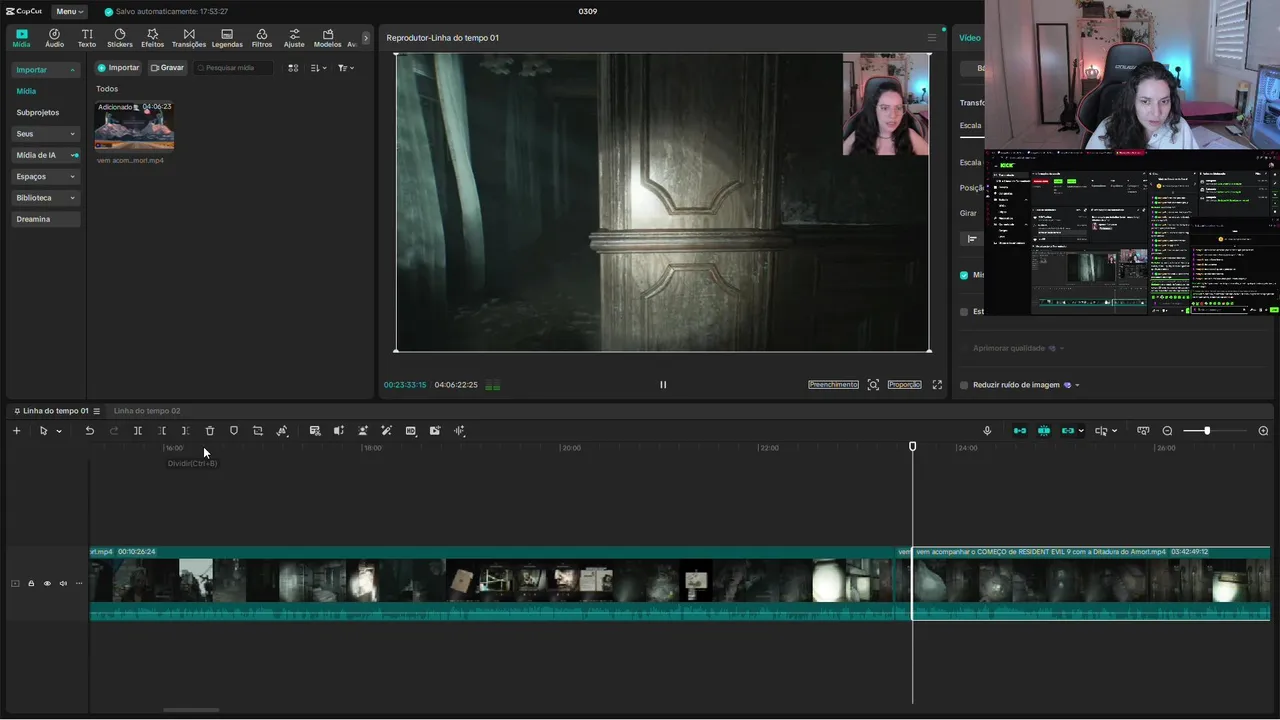Open the sort order dropdown in media panel
The width and height of the screenshot is (1280, 720).
pos(319,68)
